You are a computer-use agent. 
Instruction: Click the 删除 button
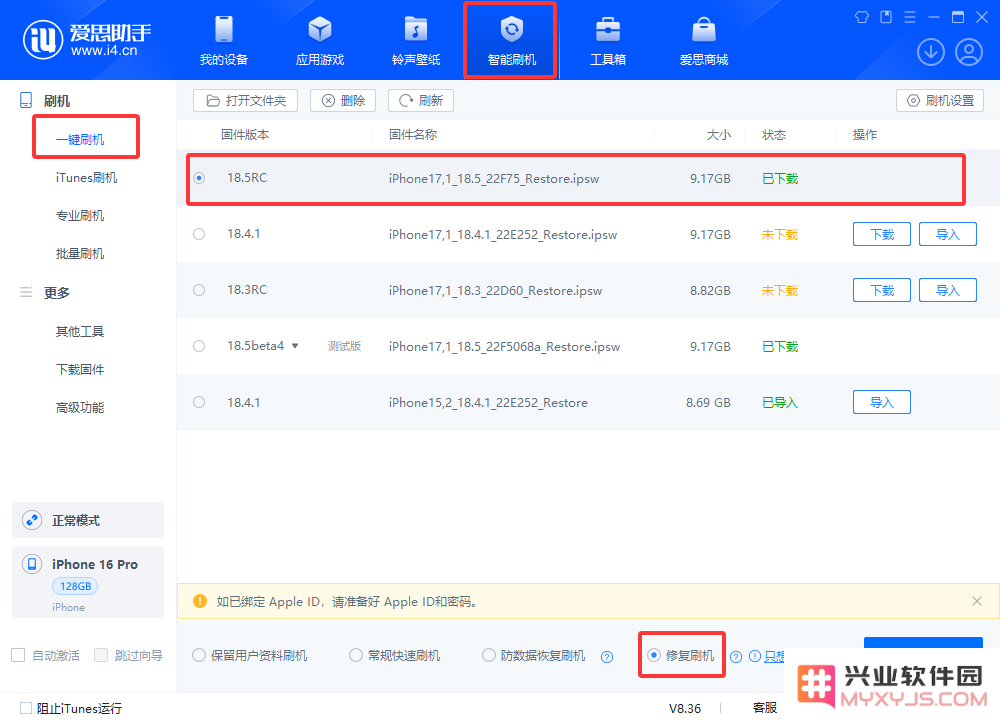(343, 101)
